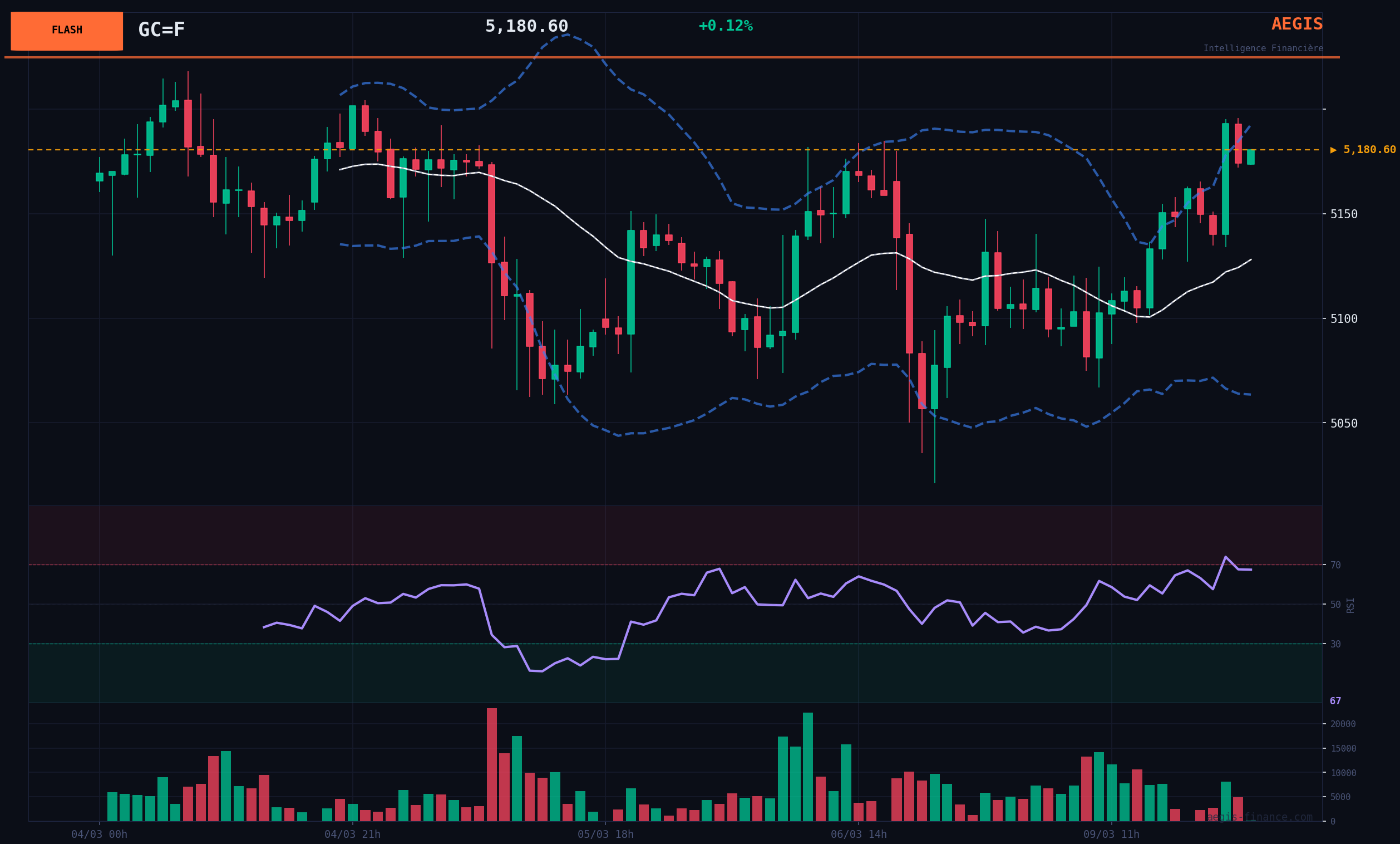
Task: Click the aegis-finance.com watermark link
Action: [1259, 817]
